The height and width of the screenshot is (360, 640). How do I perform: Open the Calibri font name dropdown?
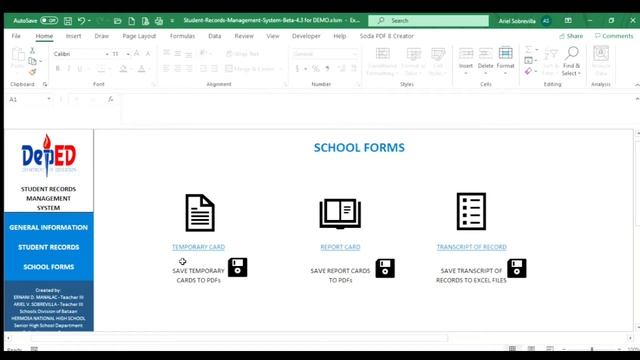pyautogui.click(x=107, y=54)
